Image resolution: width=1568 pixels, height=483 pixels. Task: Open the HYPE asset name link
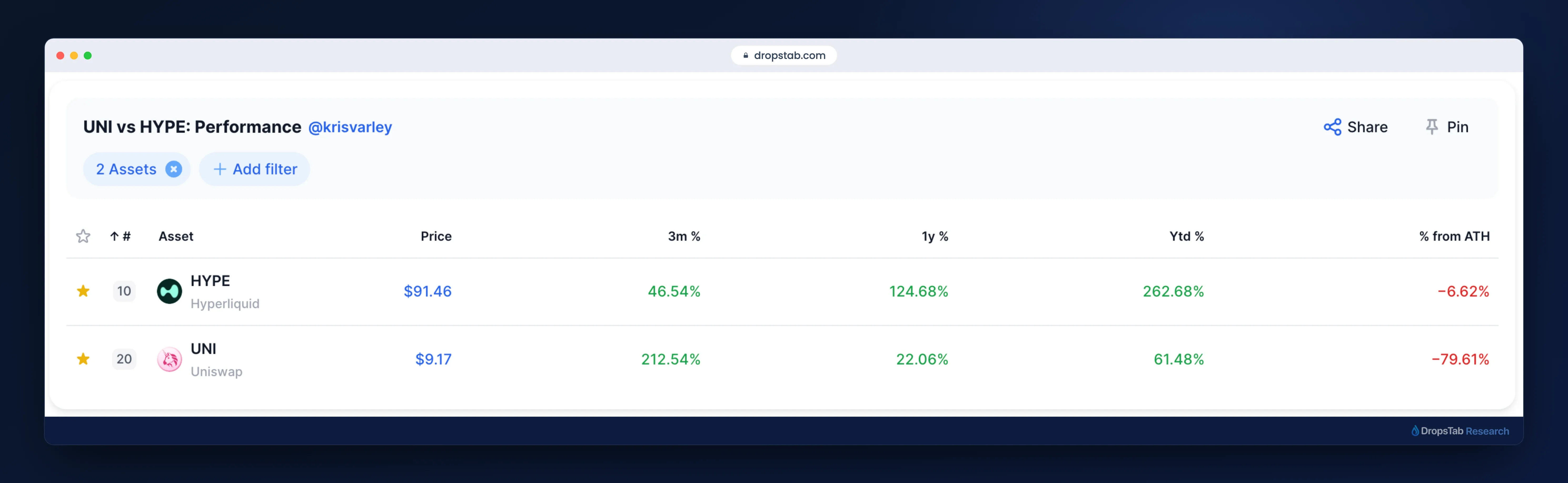coord(210,281)
